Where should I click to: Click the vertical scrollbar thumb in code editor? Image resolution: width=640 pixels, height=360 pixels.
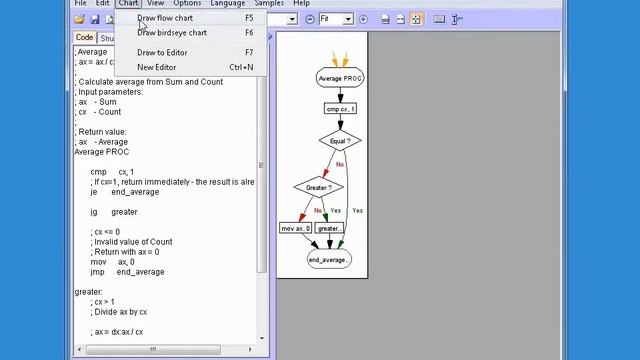tap(261, 165)
